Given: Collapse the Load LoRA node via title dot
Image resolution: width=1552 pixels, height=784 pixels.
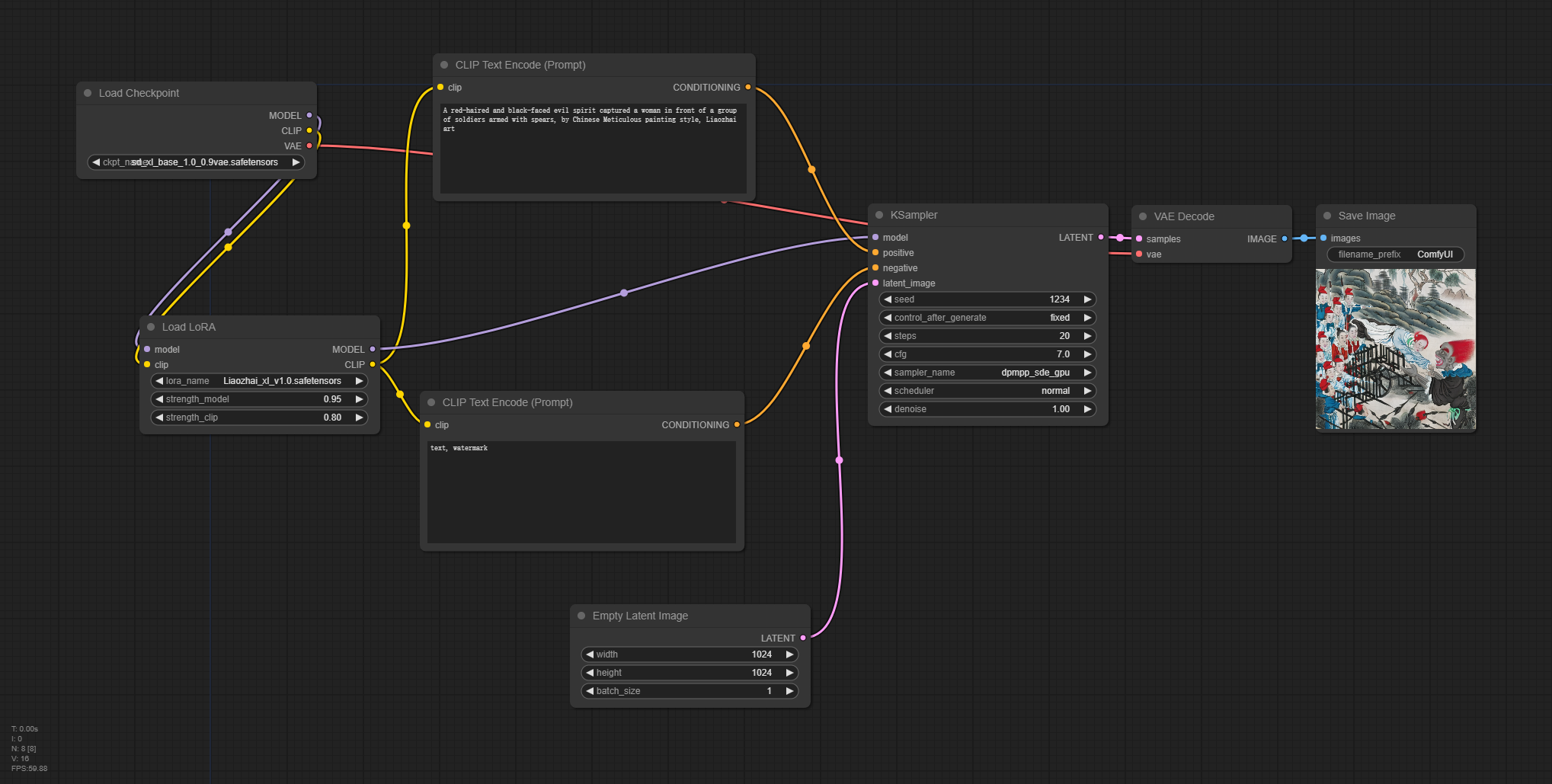Looking at the screenshot, I should [151, 327].
